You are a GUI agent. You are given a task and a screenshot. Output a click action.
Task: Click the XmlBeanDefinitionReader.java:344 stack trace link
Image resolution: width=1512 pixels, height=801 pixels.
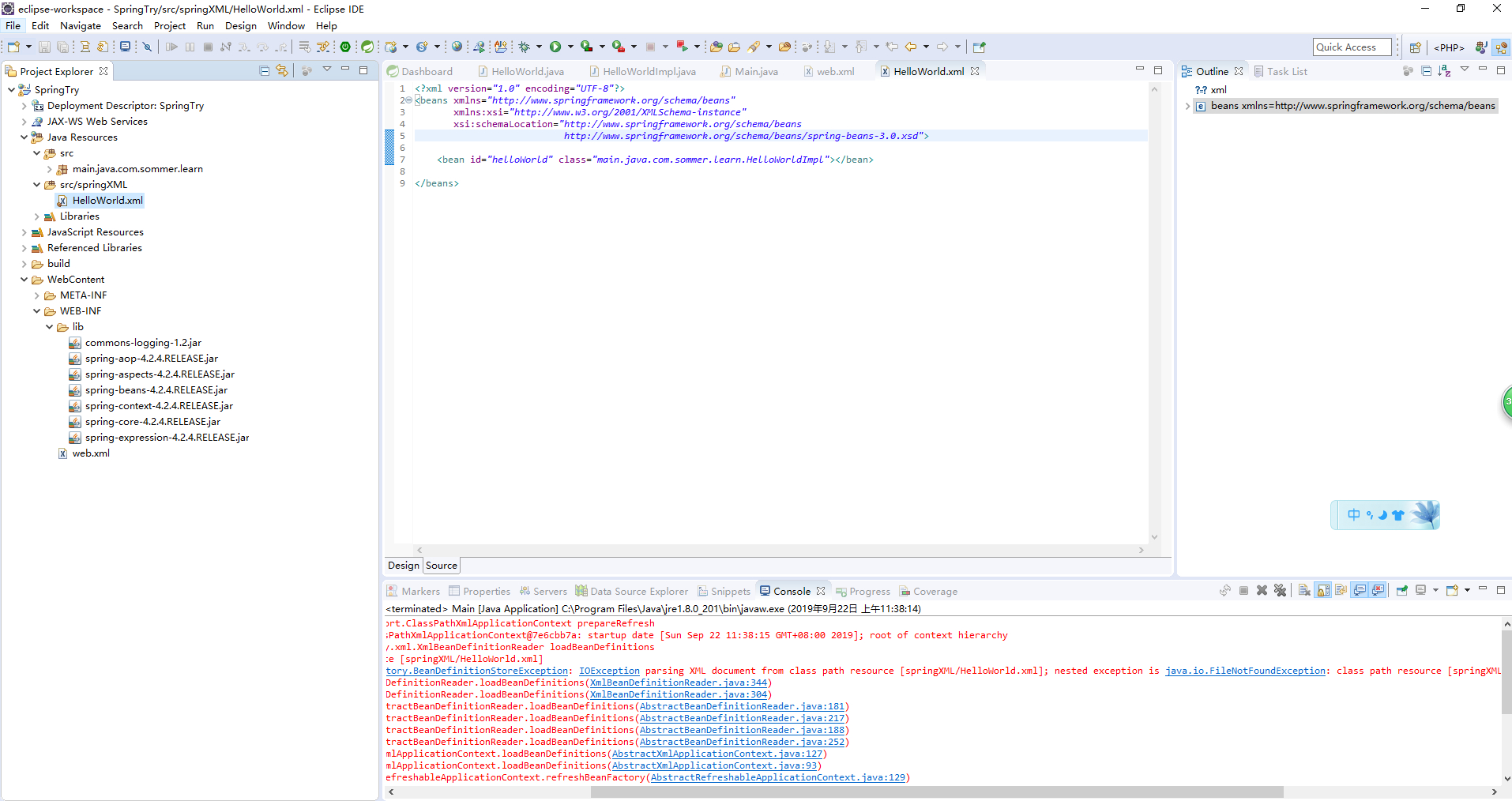679,683
